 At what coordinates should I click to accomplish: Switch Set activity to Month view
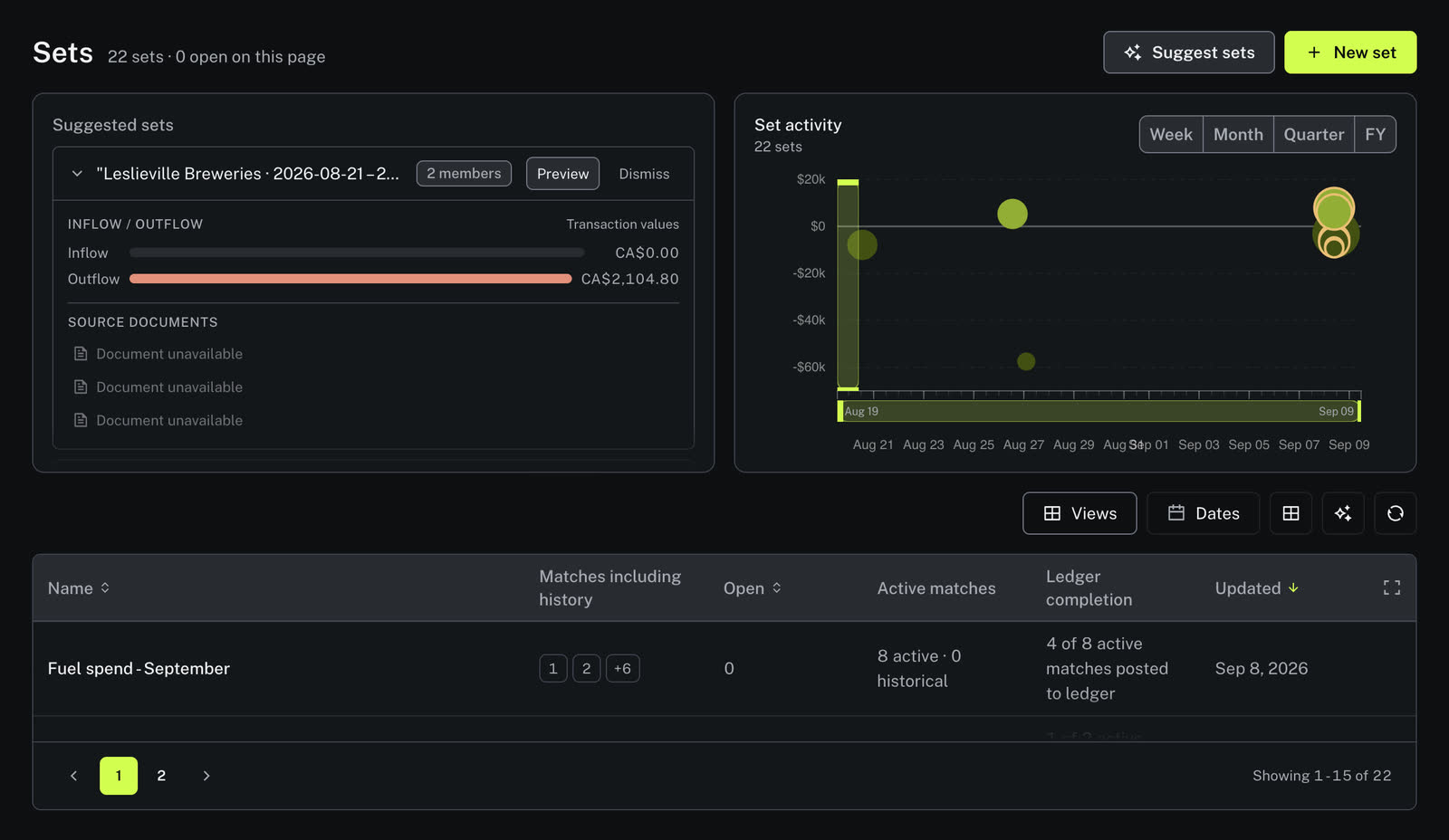pos(1238,134)
